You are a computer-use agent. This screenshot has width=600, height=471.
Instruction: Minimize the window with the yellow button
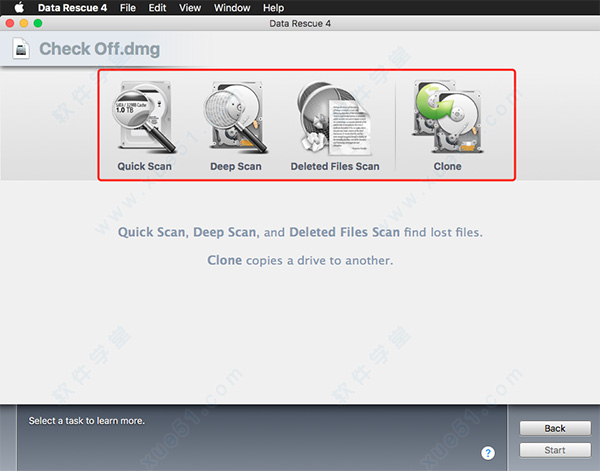coord(24,23)
